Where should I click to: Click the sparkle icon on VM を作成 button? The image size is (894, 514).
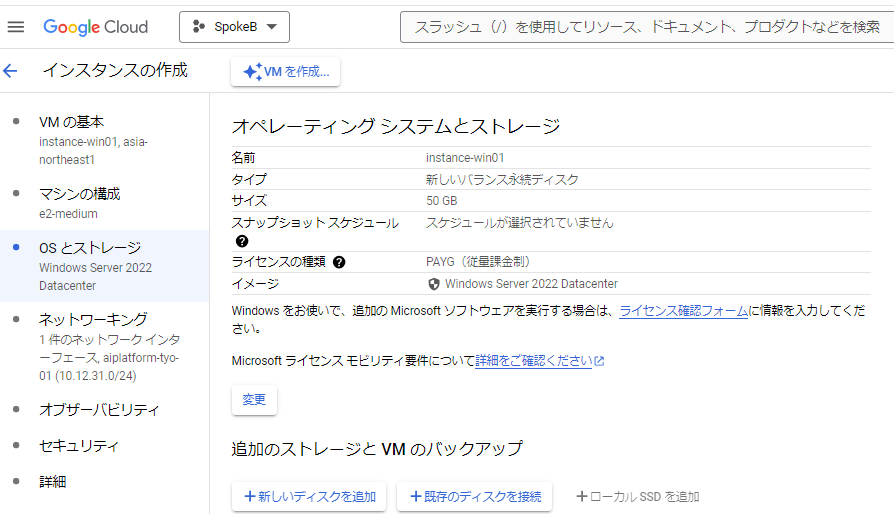[x=252, y=72]
